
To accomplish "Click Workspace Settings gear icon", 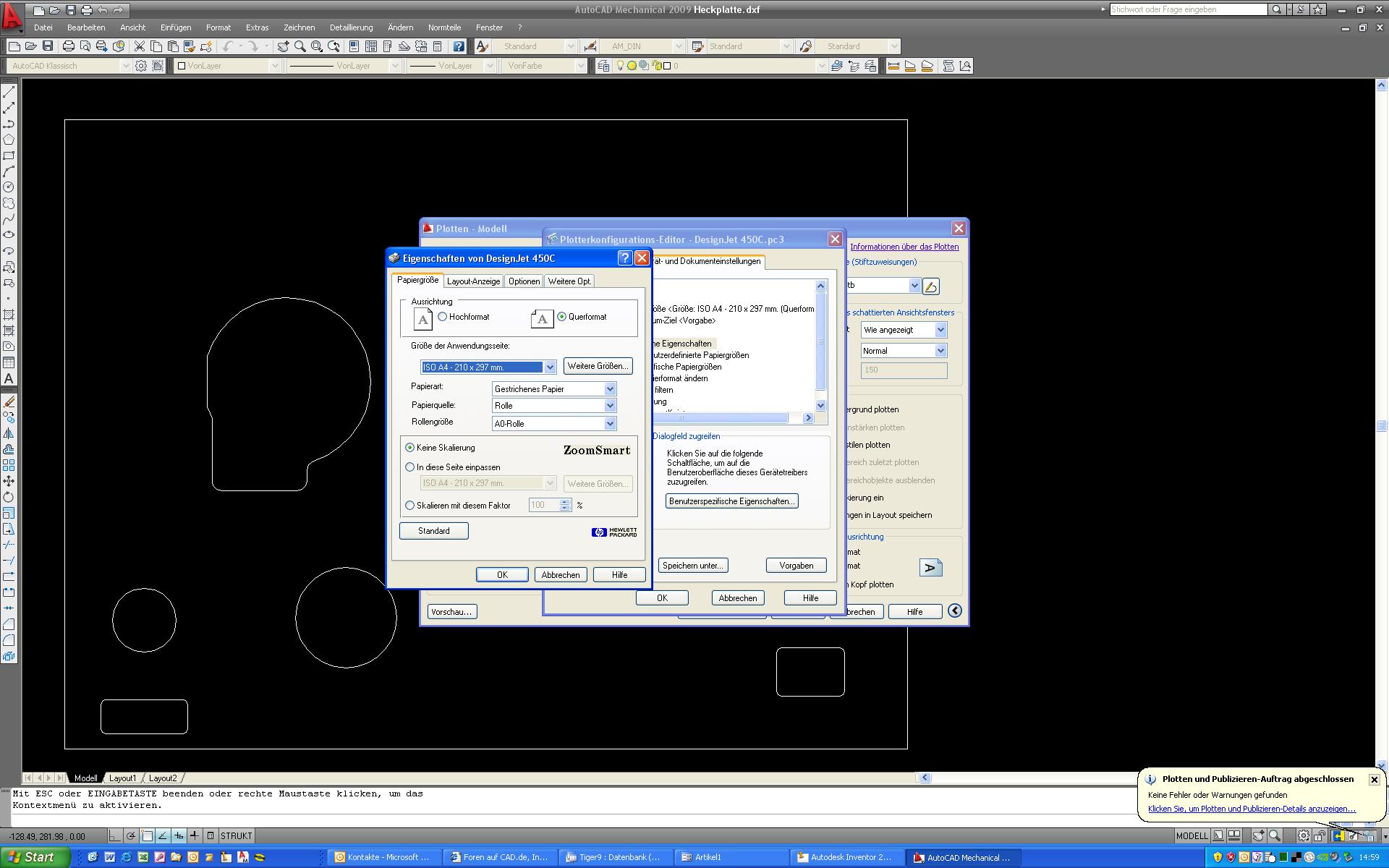I will click(x=141, y=66).
